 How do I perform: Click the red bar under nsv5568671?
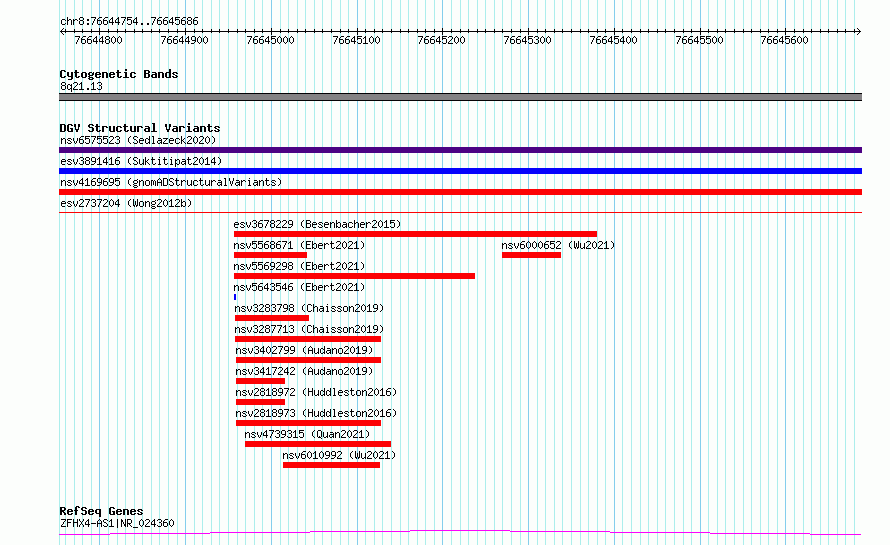click(x=270, y=255)
